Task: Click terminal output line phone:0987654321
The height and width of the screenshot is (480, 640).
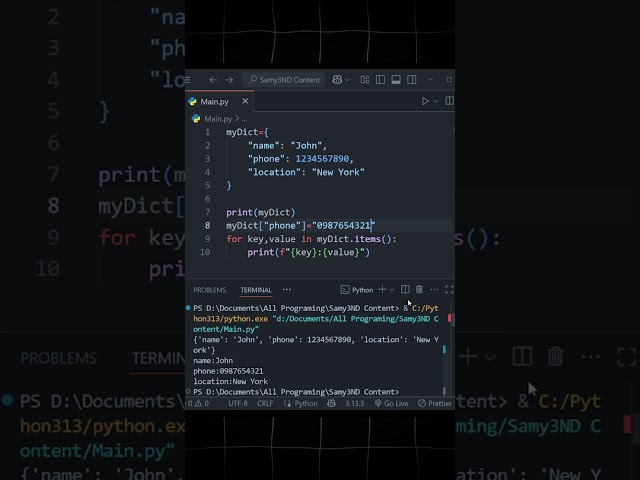Action: [228, 371]
